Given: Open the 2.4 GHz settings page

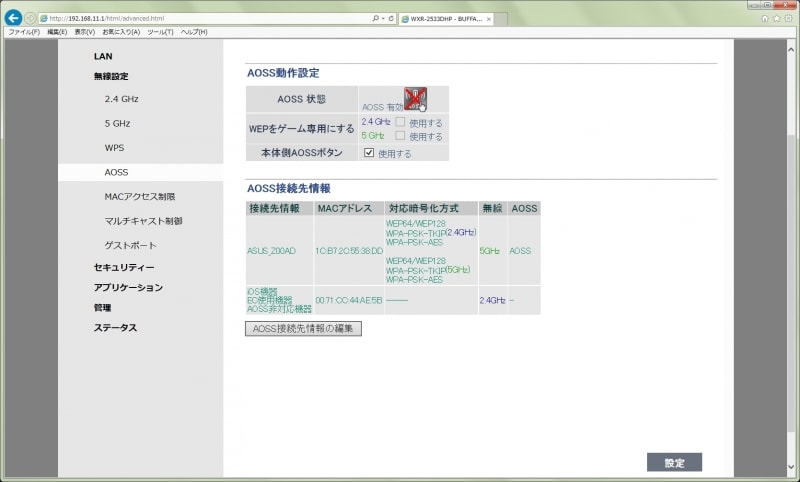Looking at the screenshot, I should (x=121, y=99).
